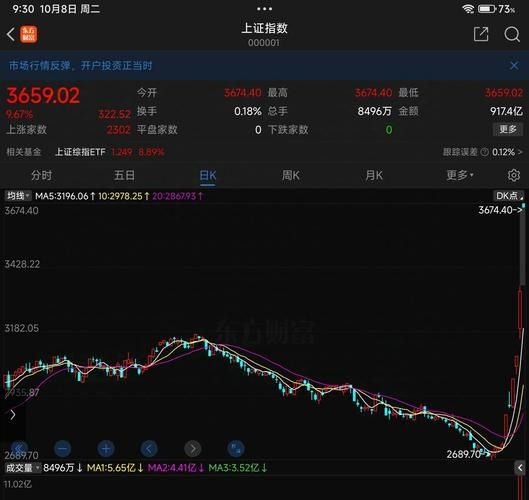The image size is (529, 500).
Task: Open the 成交量 indicator dropdown
Action: click(x=22, y=468)
